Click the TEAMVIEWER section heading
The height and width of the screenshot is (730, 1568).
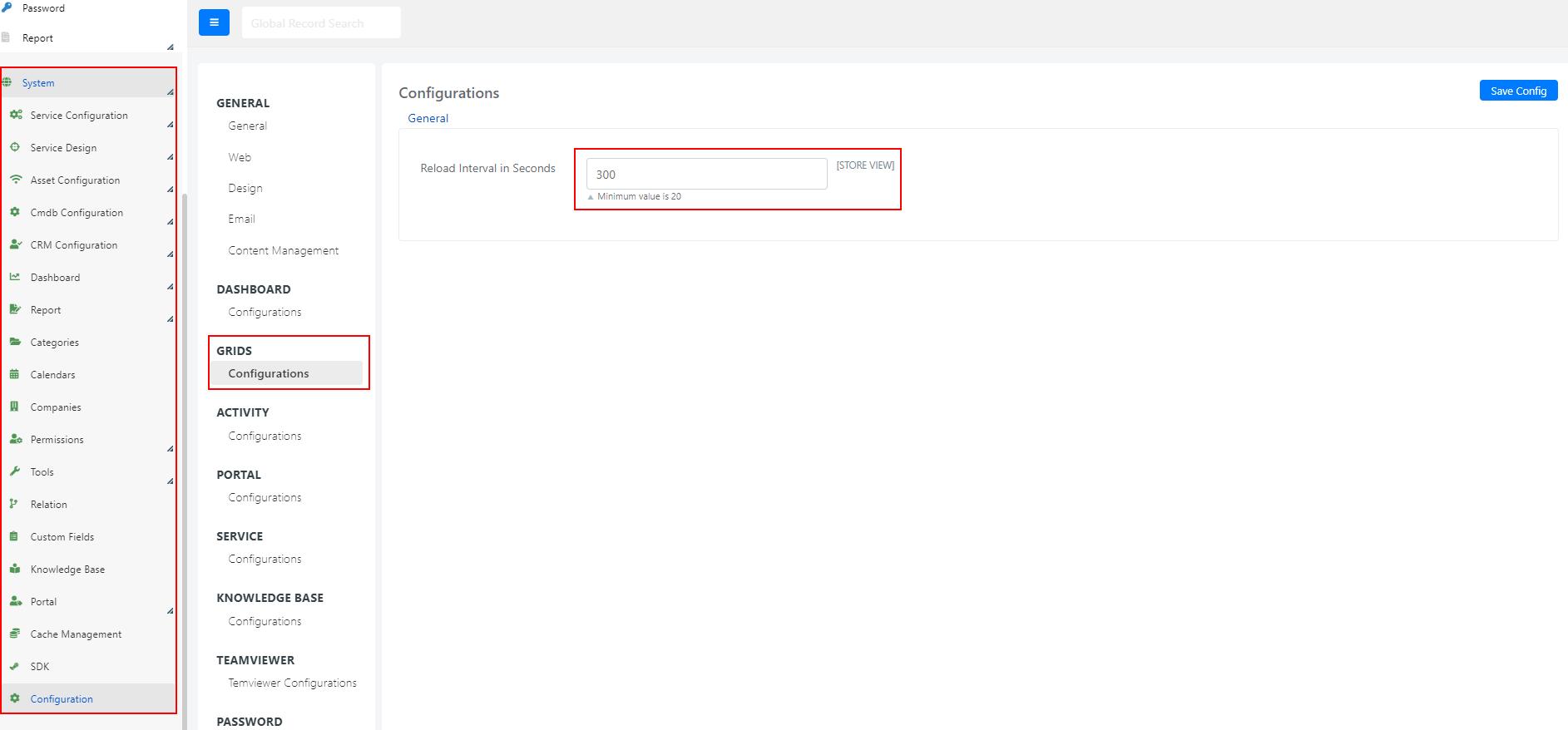255,660
